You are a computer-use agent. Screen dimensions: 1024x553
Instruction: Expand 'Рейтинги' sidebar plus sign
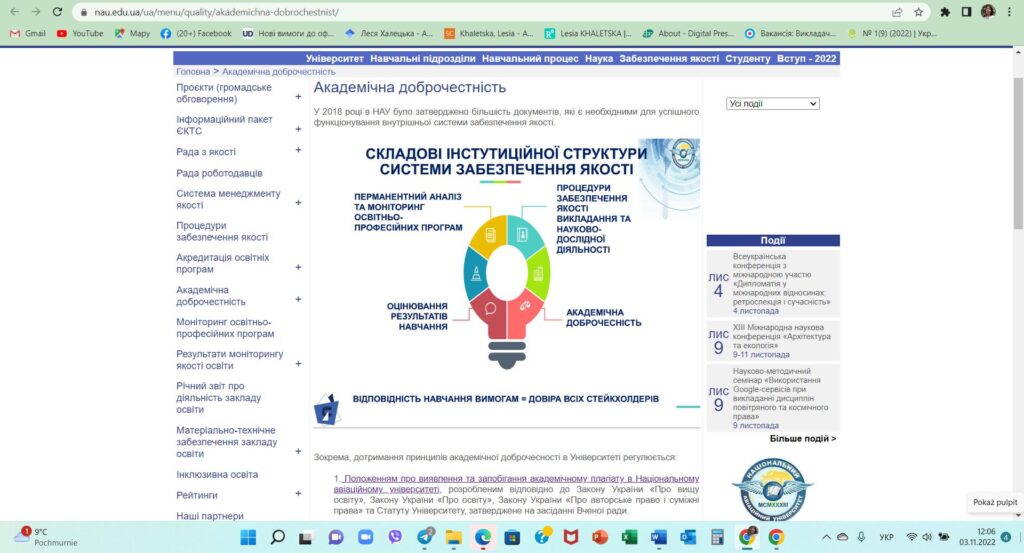298,495
